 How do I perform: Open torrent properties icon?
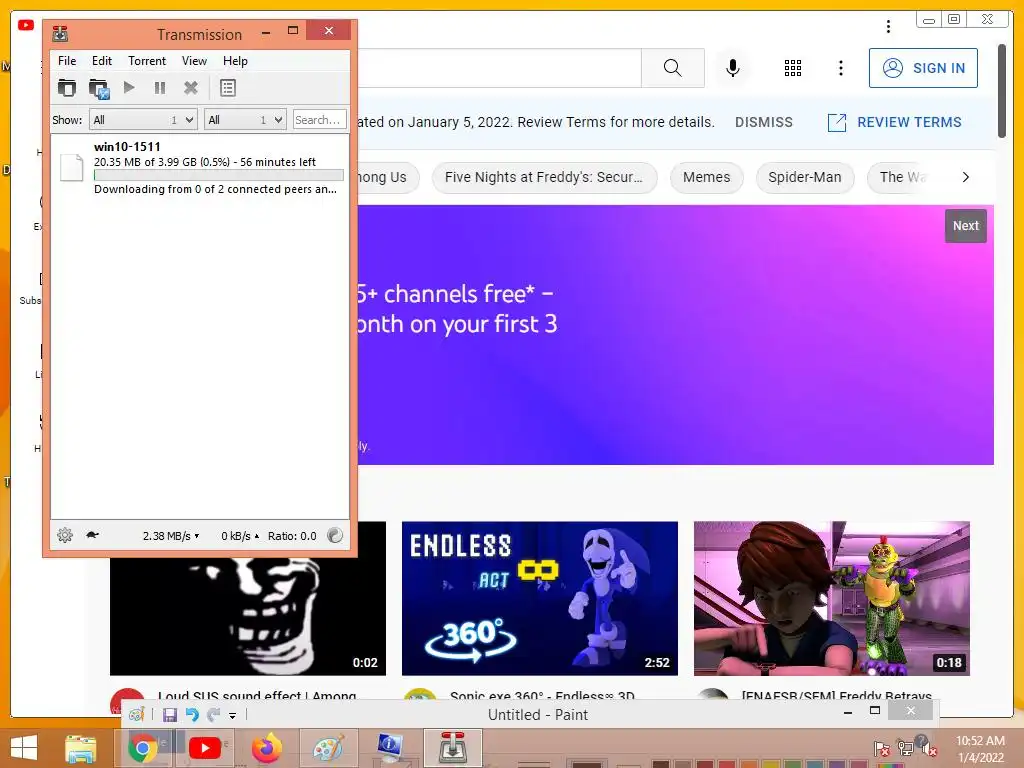(x=228, y=88)
